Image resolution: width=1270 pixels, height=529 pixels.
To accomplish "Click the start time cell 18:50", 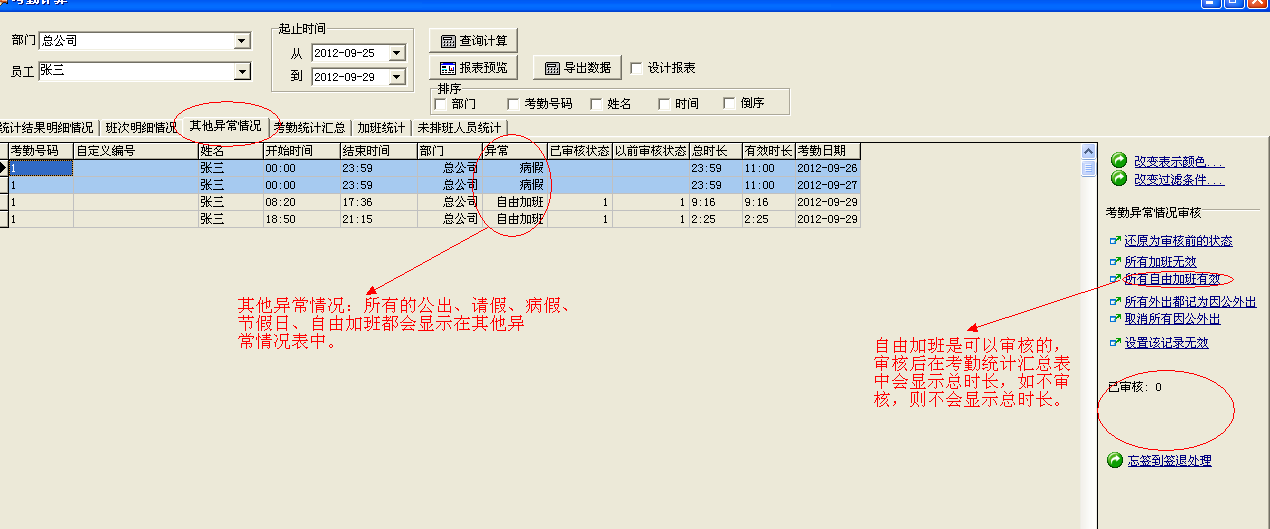I will (300, 219).
